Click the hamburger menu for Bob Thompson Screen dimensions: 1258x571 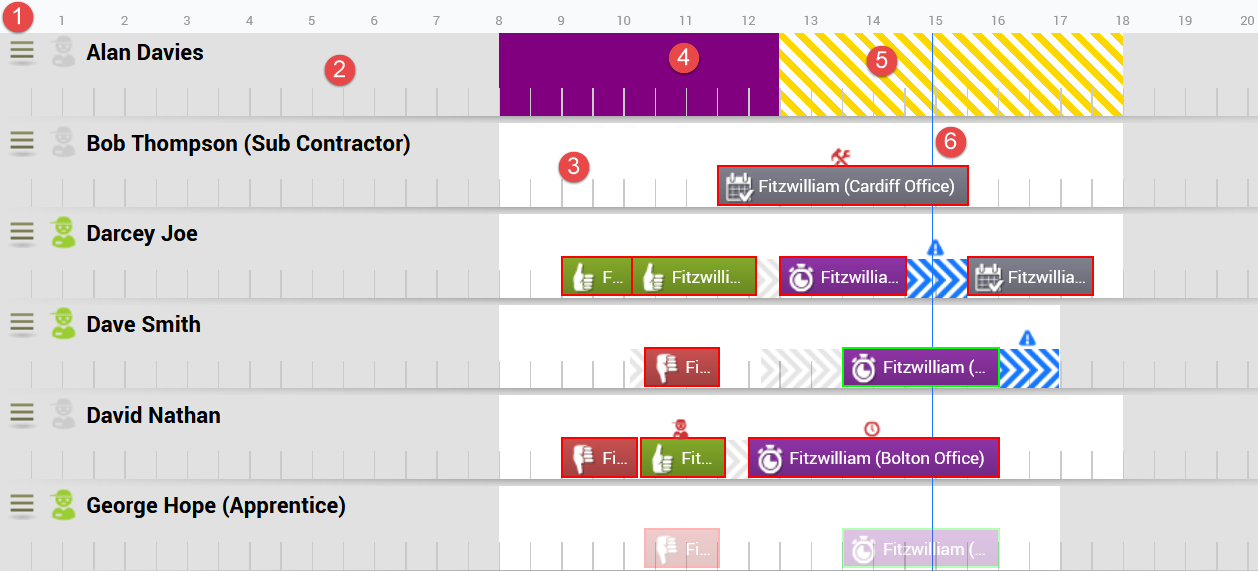coord(21,142)
